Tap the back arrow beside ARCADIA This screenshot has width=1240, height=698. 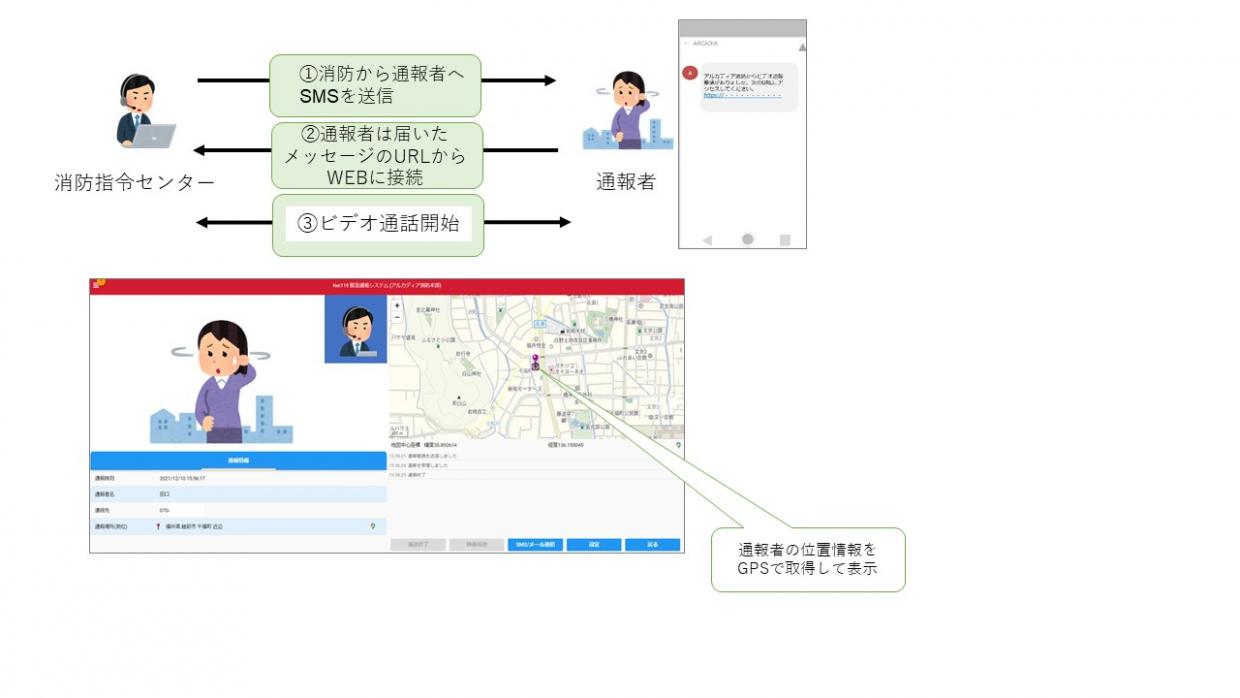[x=686, y=44]
